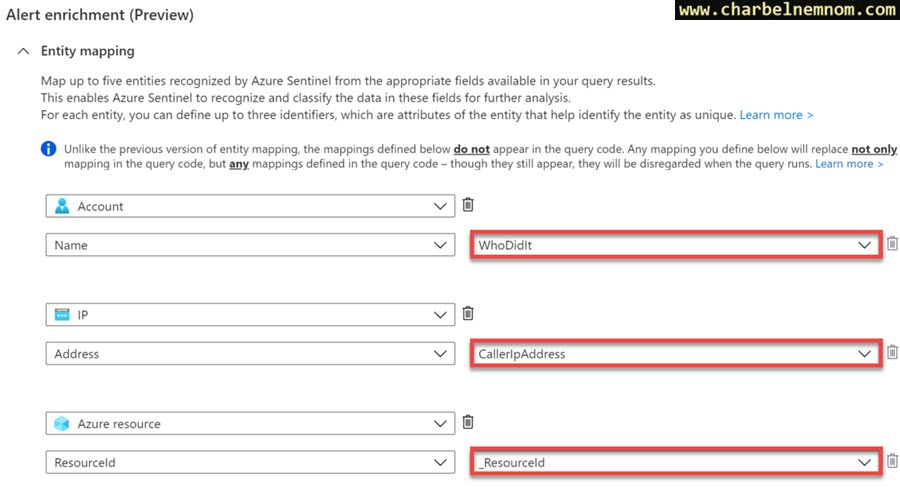Click the IP entity icon
This screenshot has height=490, width=900.
click(62, 314)
